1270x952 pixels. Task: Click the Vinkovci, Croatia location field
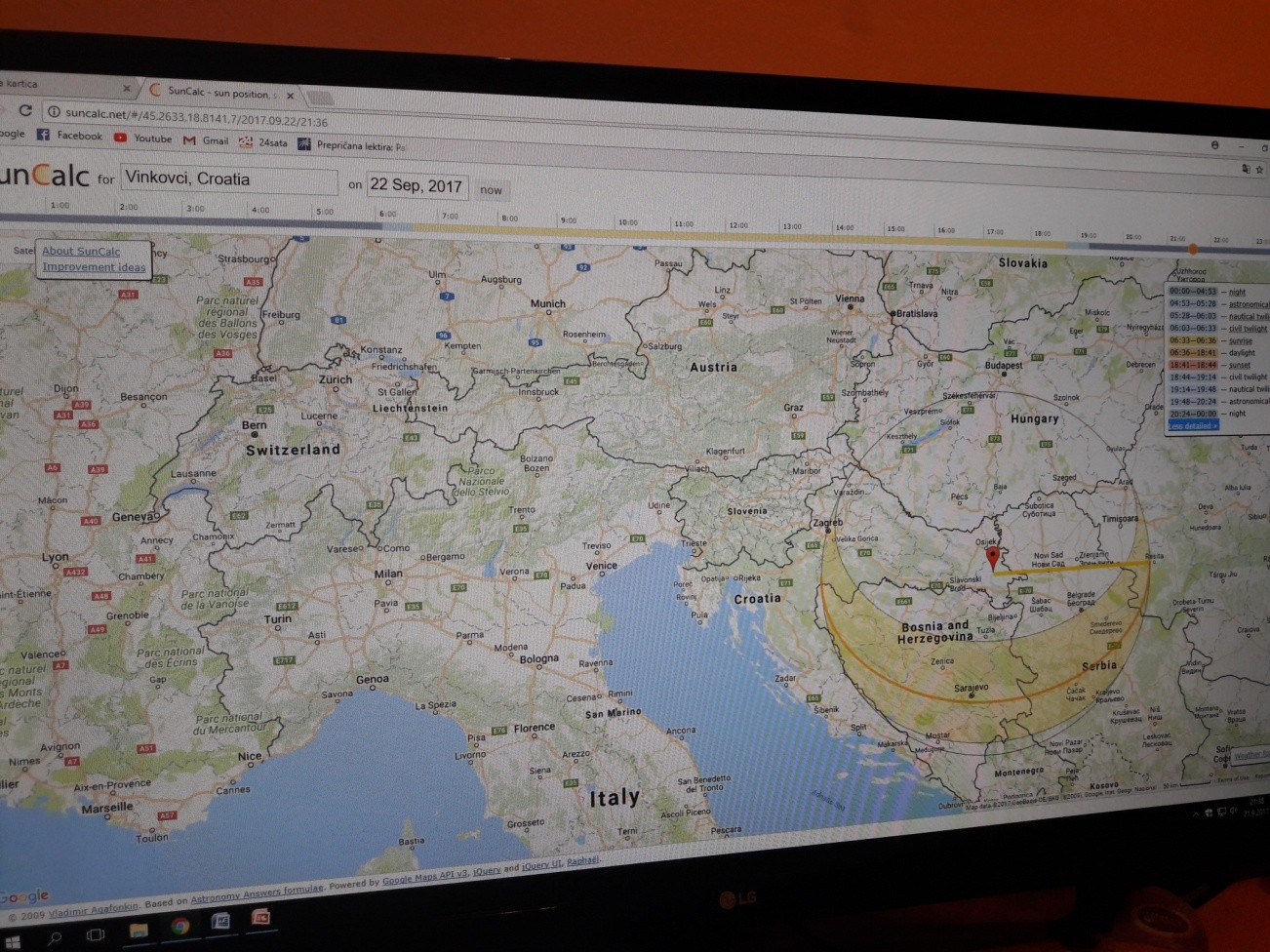(x=228, y=179)
